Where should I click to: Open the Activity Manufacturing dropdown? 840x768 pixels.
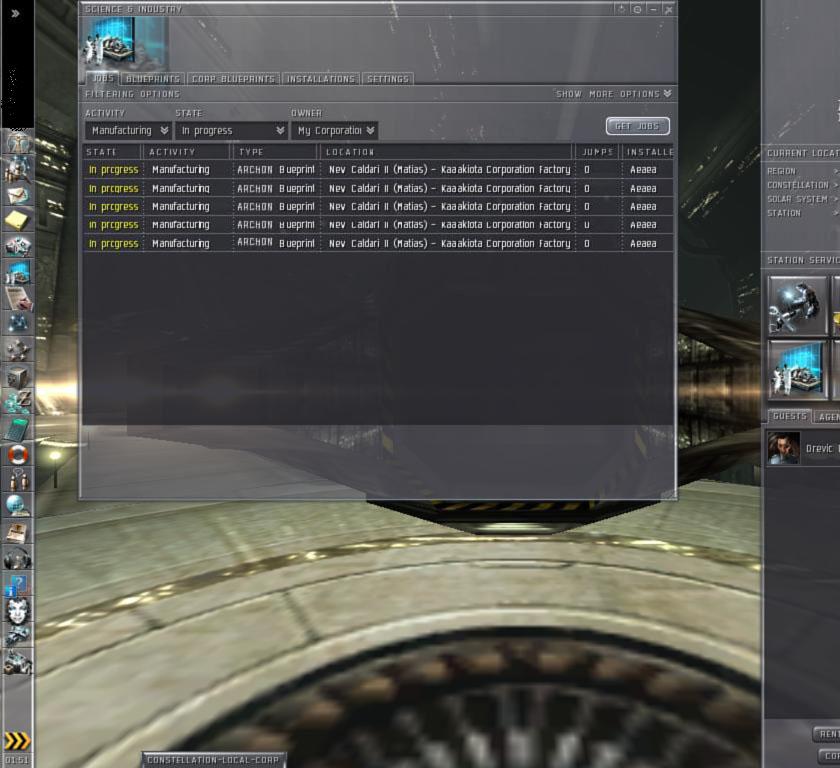click(128, 130)
